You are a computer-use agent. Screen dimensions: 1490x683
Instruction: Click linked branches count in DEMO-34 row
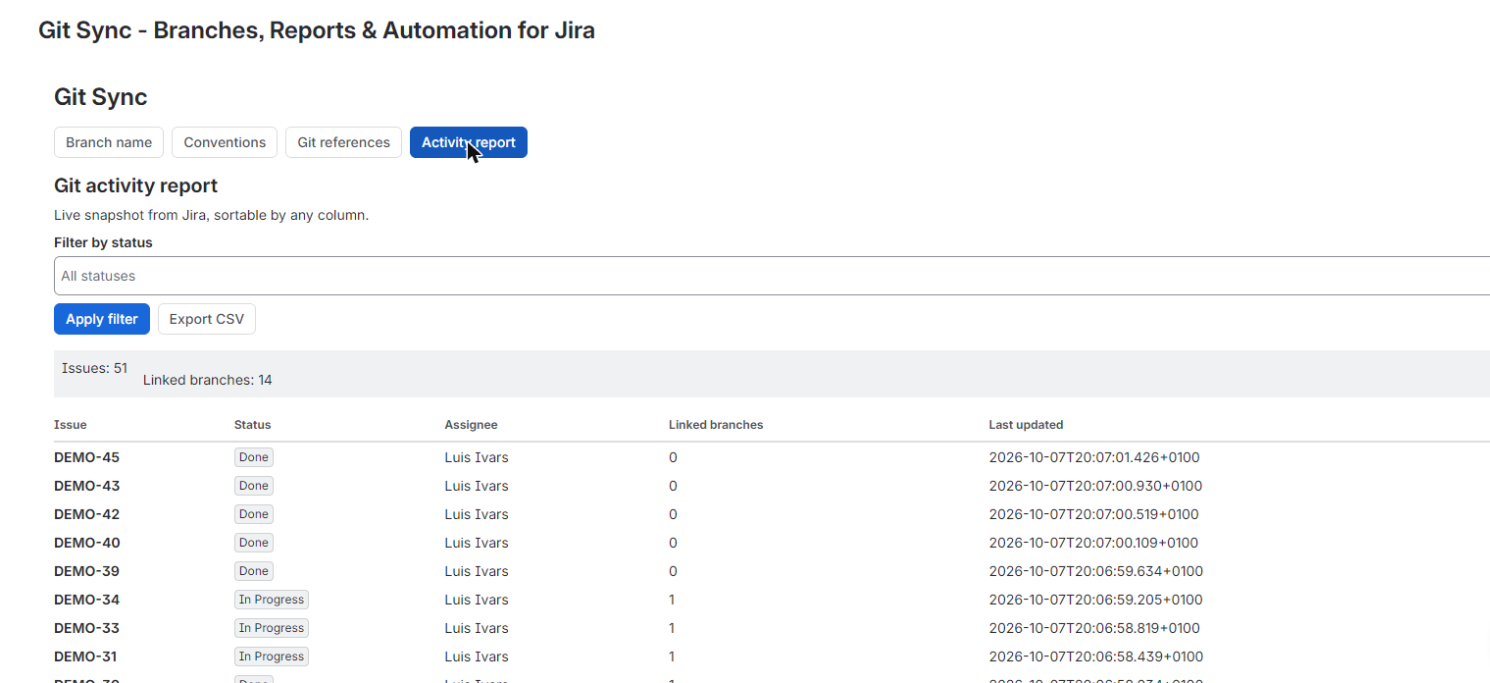(672, 600)
